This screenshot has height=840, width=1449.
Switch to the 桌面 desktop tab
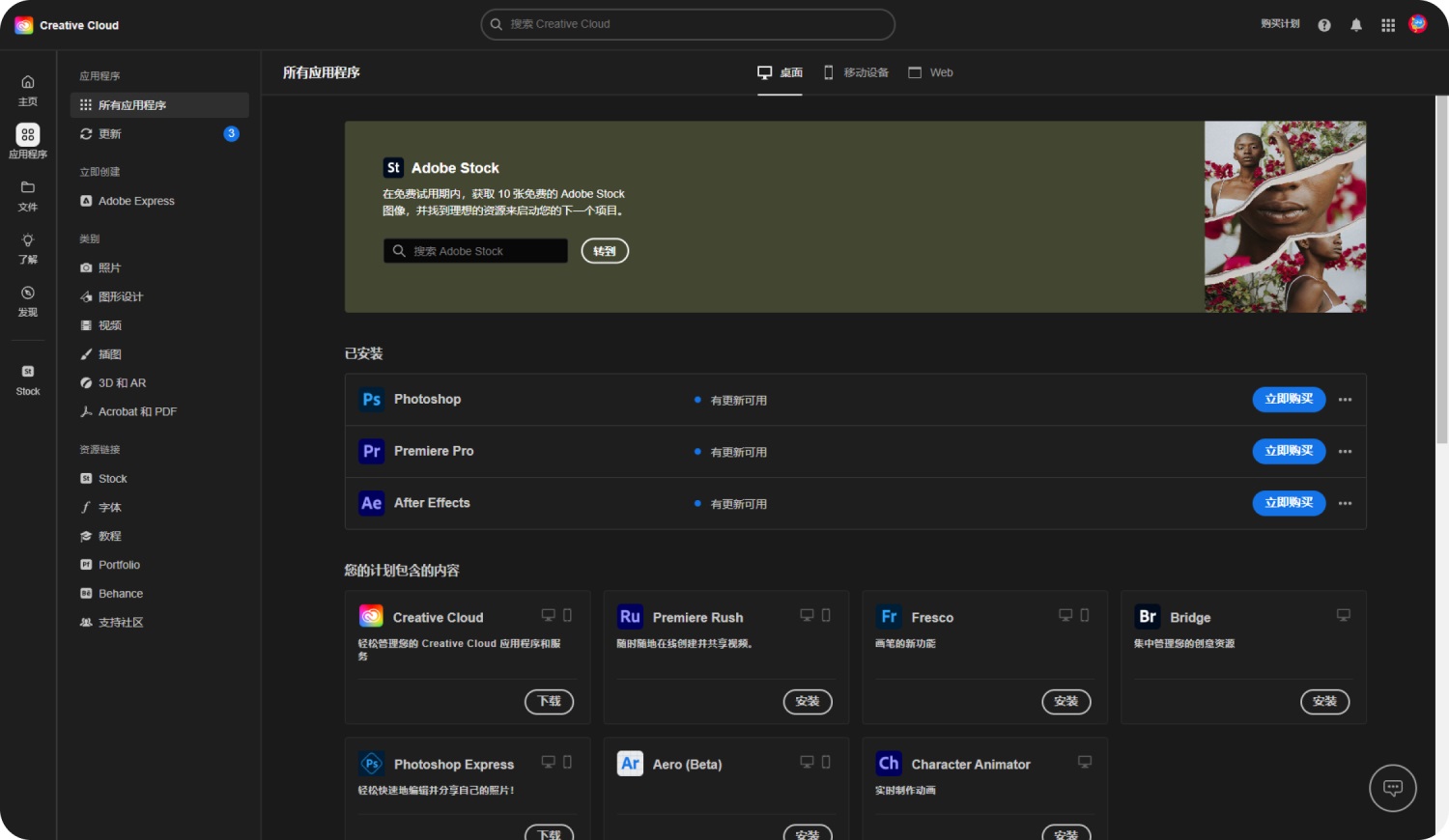point(780,72)
